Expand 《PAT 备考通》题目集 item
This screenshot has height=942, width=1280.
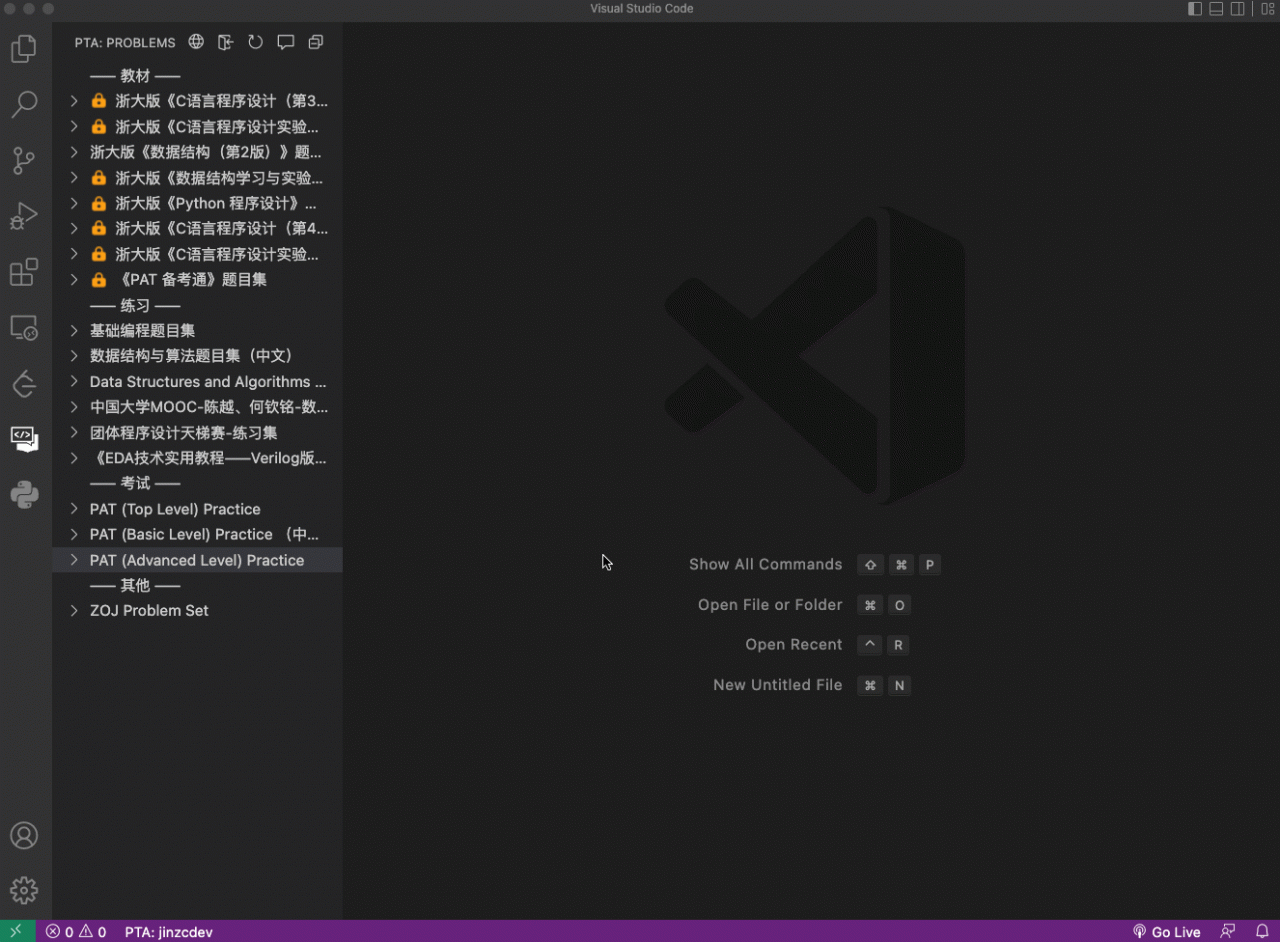[74, 280]
